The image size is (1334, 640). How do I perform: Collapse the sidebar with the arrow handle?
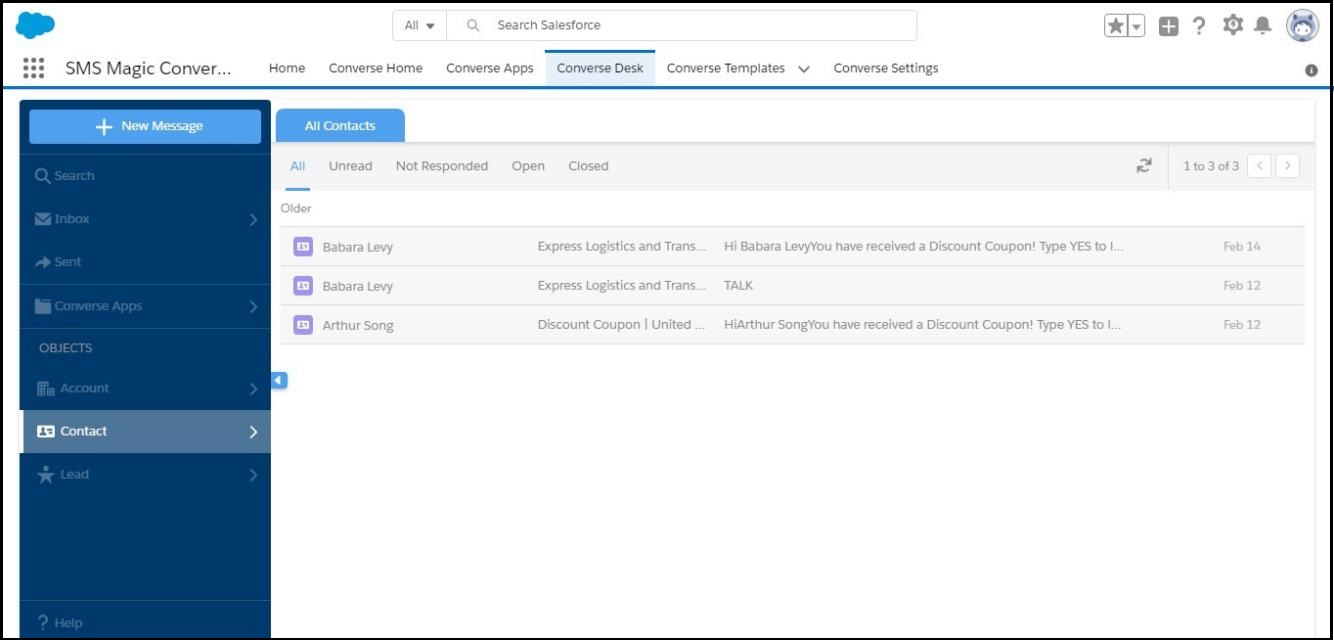(x=279, y=380)
